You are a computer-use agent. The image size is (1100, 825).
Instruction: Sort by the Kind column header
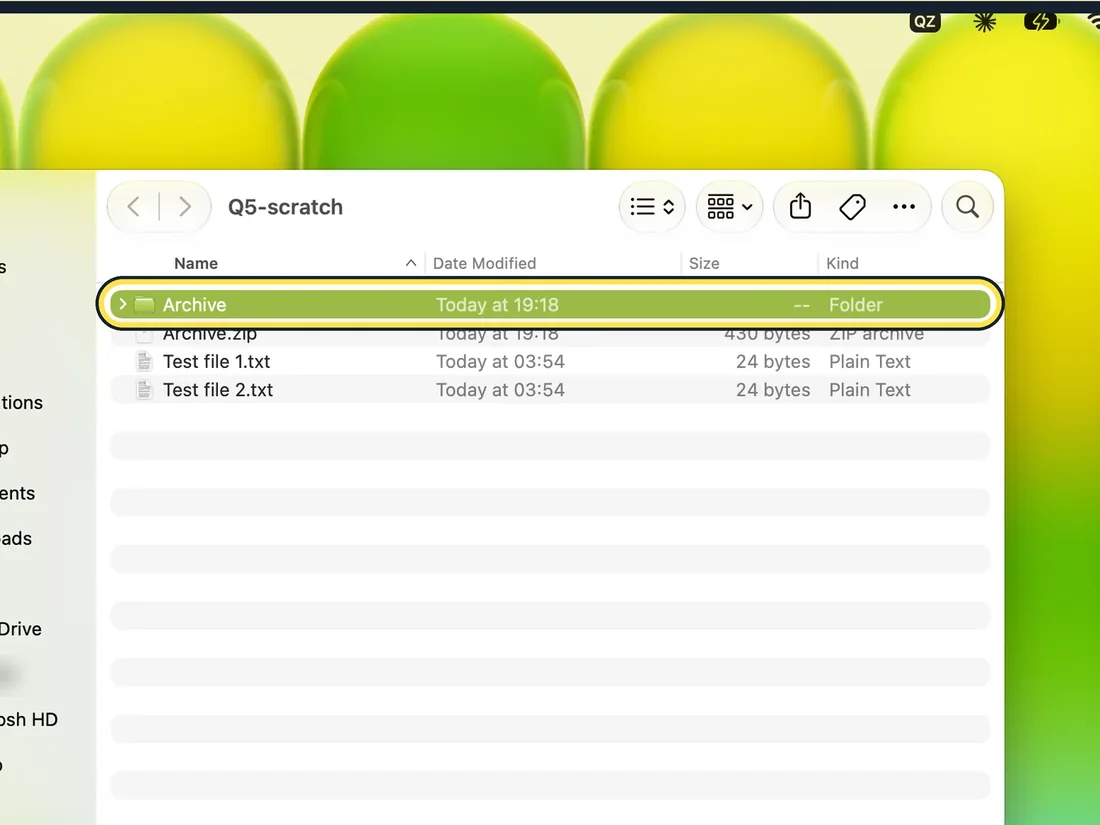click(x=842, y=263)
